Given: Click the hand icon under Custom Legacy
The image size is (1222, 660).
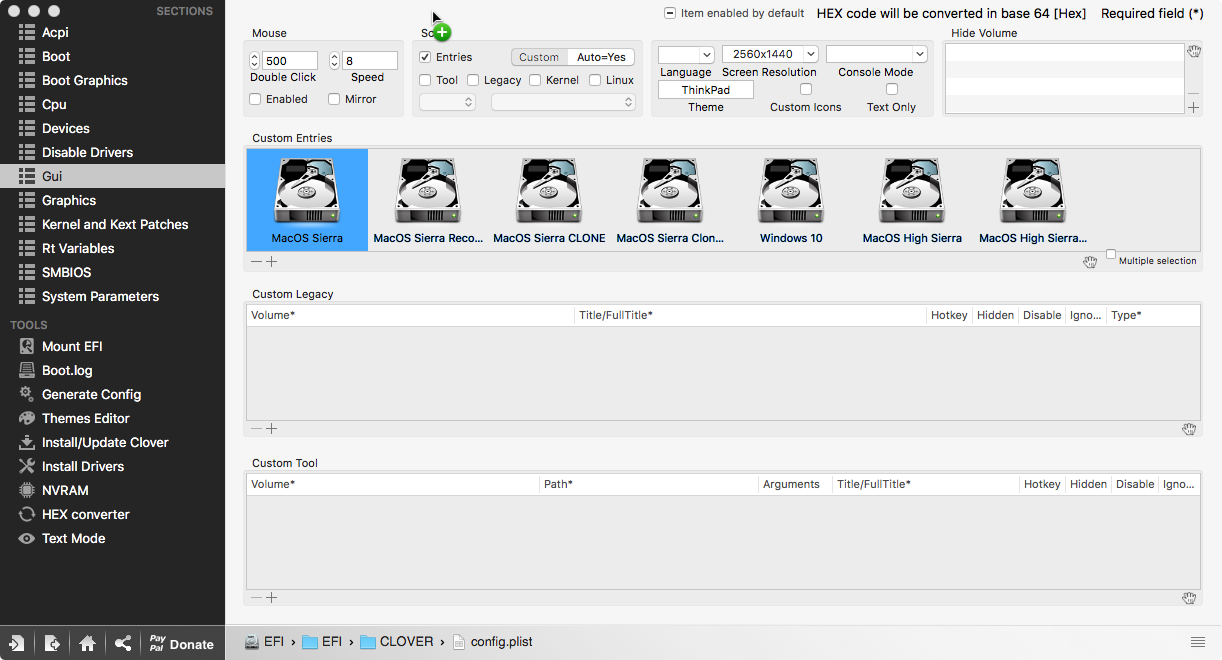Looking at the screenshot, I should click(1189, 429).
